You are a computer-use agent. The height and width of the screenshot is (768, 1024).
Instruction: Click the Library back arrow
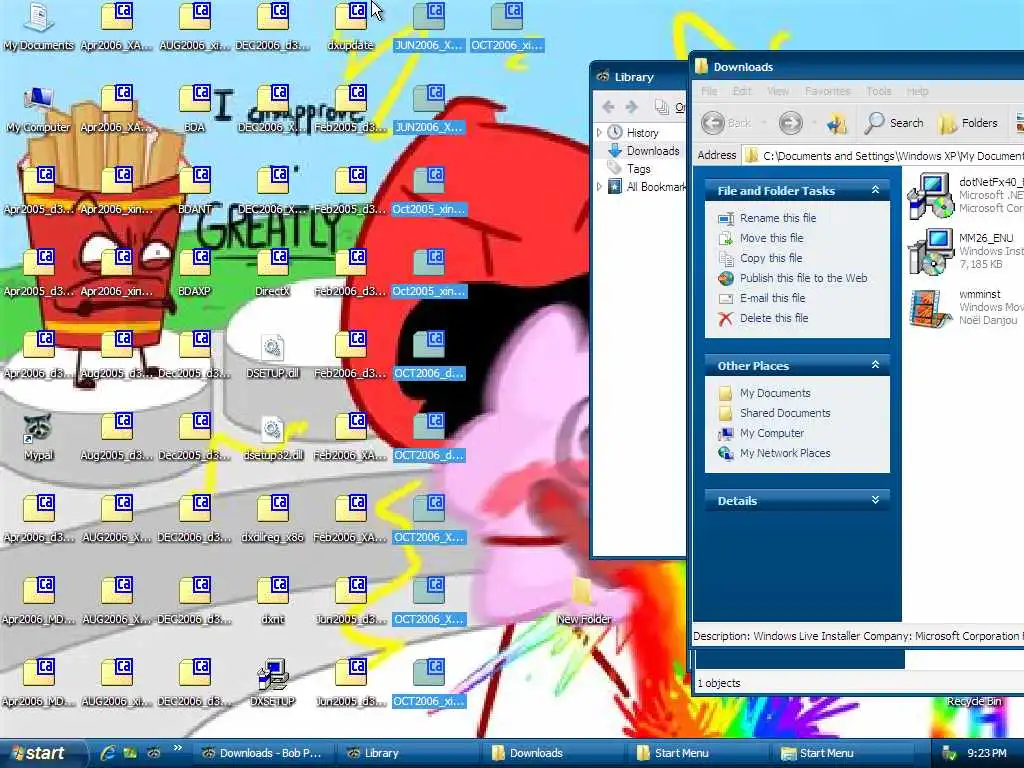[x=608, y=106]
